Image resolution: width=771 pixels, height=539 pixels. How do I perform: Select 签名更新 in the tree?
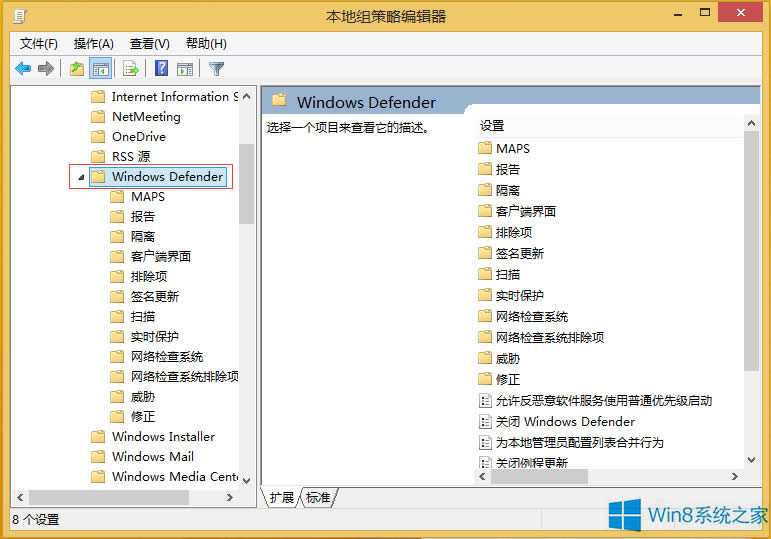click(154, 297)
